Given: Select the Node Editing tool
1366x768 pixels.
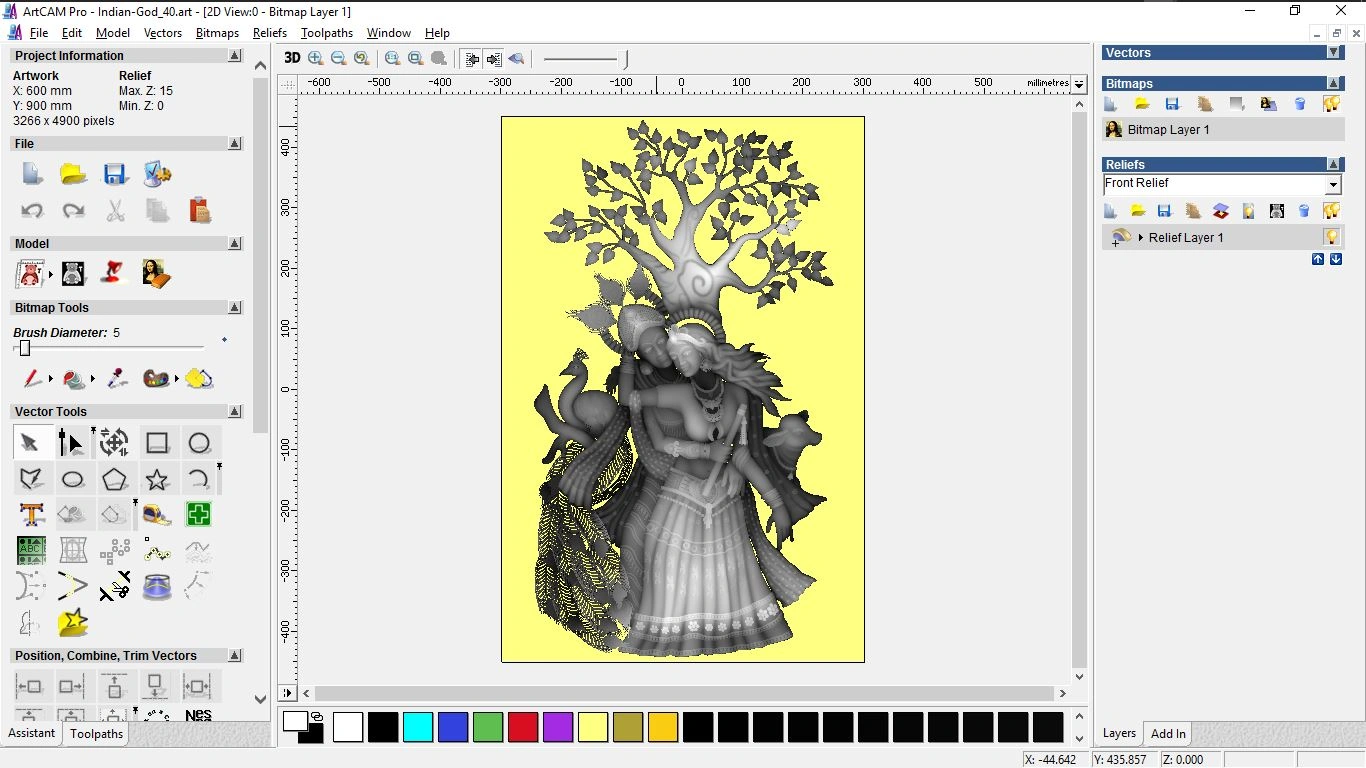Looking at the screenshot, I should (x=72, y=442).
